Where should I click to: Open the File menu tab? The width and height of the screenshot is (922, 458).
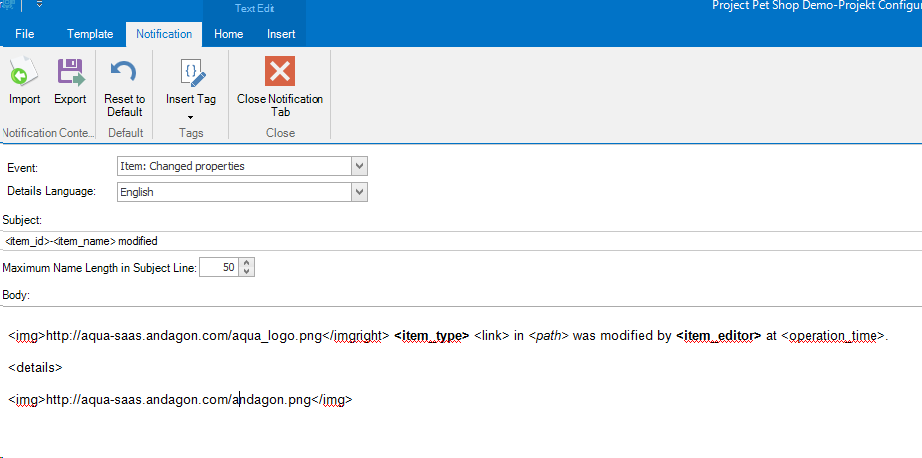point(25,34)
